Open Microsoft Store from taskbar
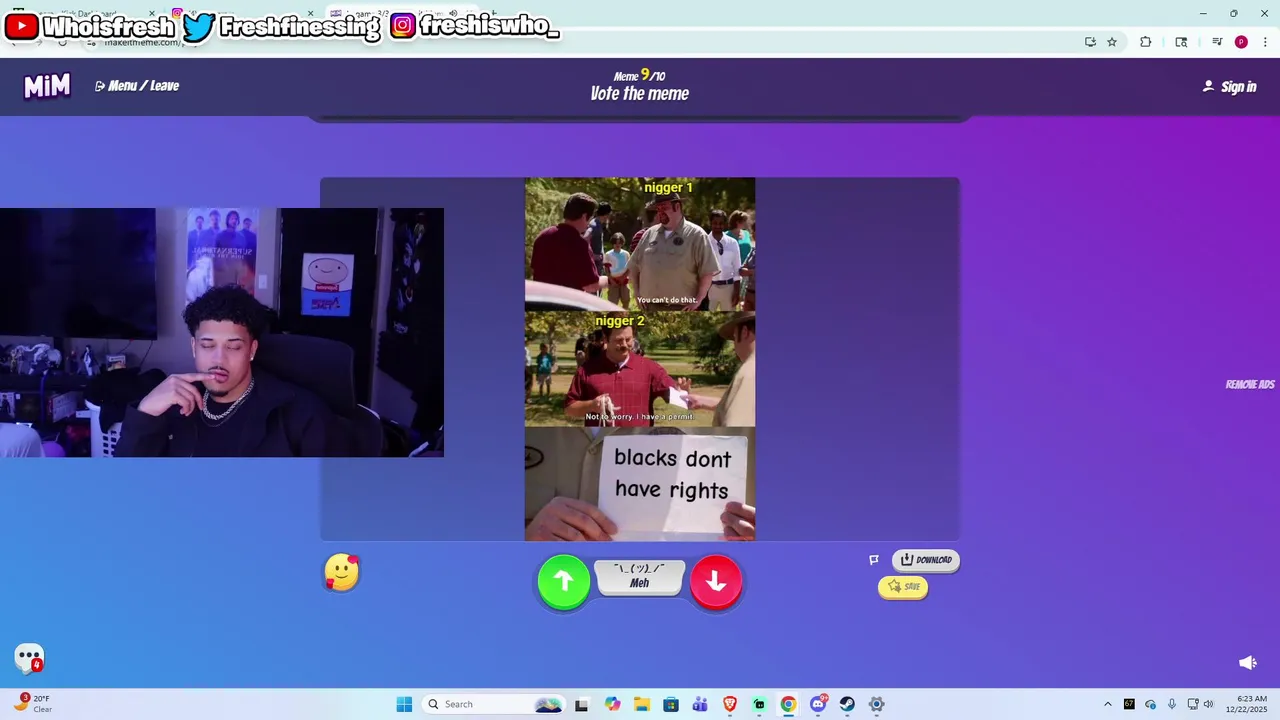Screen dimensions: 1280x720 [x=670, y=704]
